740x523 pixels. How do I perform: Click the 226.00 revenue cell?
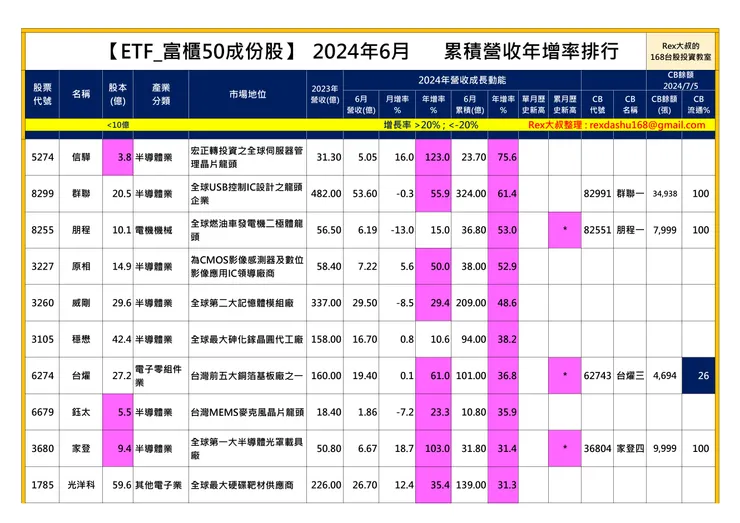click(x=325, y=485)
